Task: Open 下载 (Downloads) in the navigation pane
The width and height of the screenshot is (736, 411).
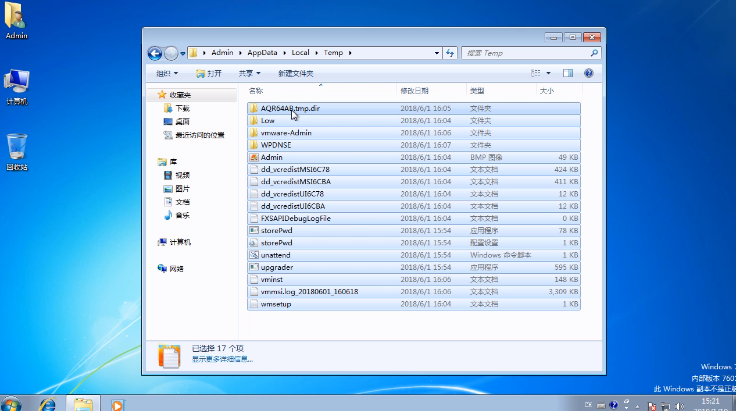Action: click(176, 108)
